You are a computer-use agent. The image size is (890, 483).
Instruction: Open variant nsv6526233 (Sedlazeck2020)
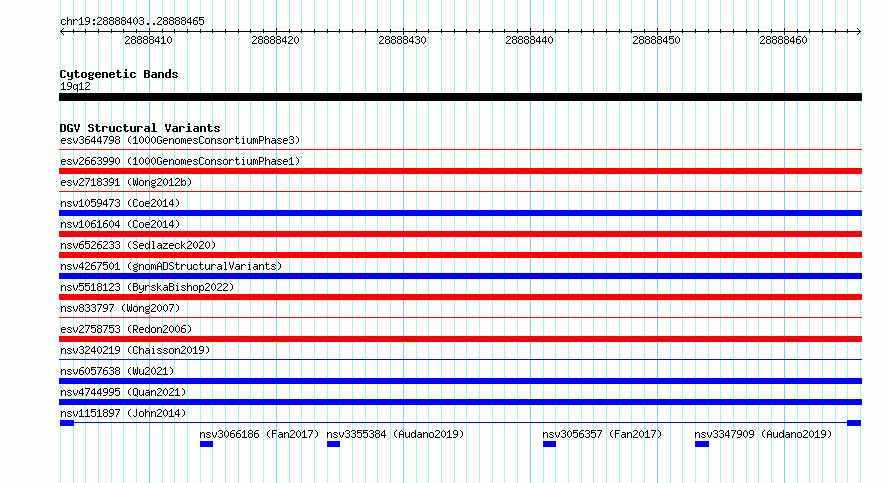[138, 245]
